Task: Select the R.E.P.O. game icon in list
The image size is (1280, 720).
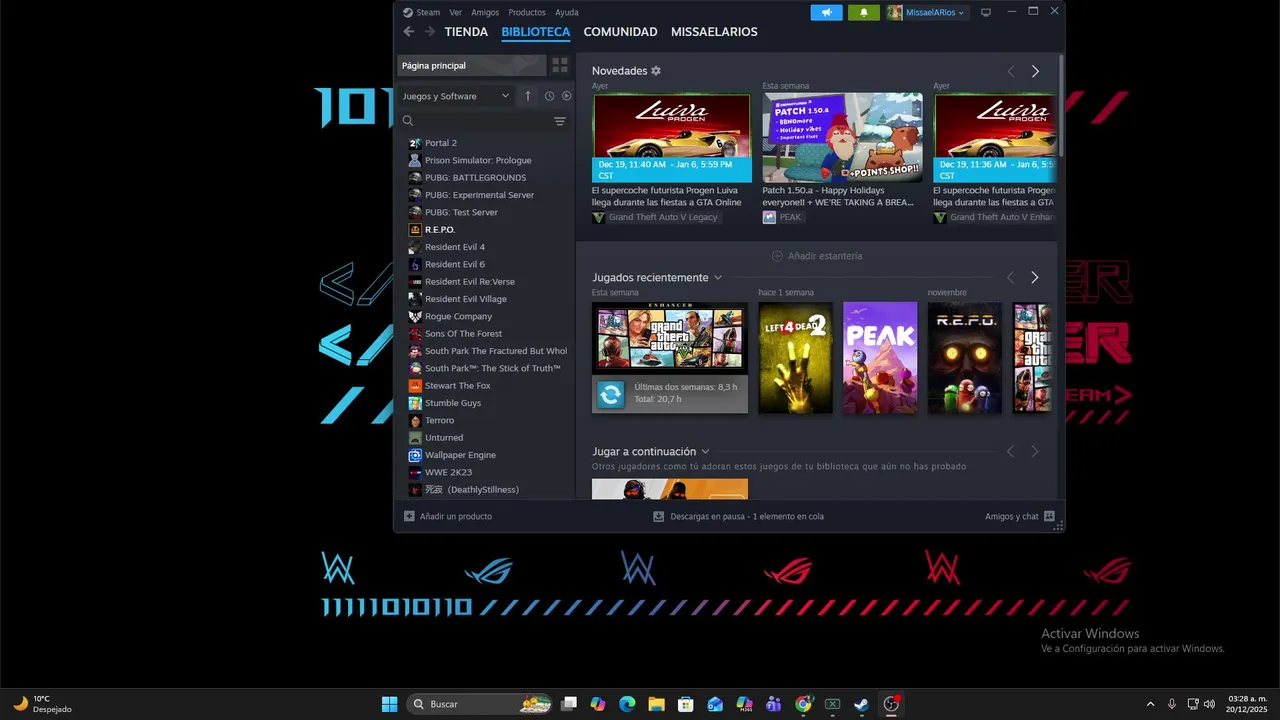Action: tap(415, 229)
